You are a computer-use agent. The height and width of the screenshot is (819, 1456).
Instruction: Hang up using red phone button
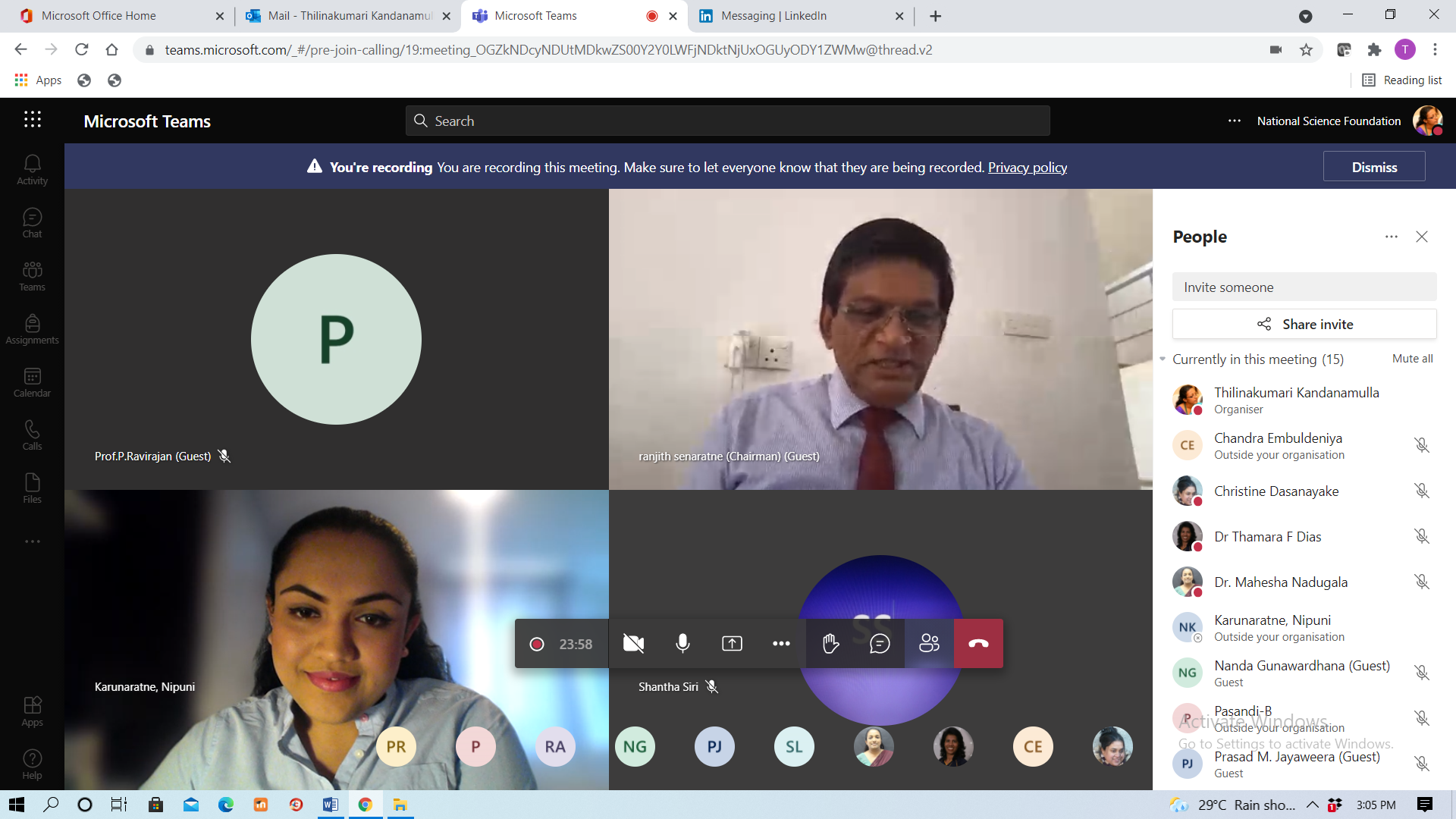tap(978, 644)
